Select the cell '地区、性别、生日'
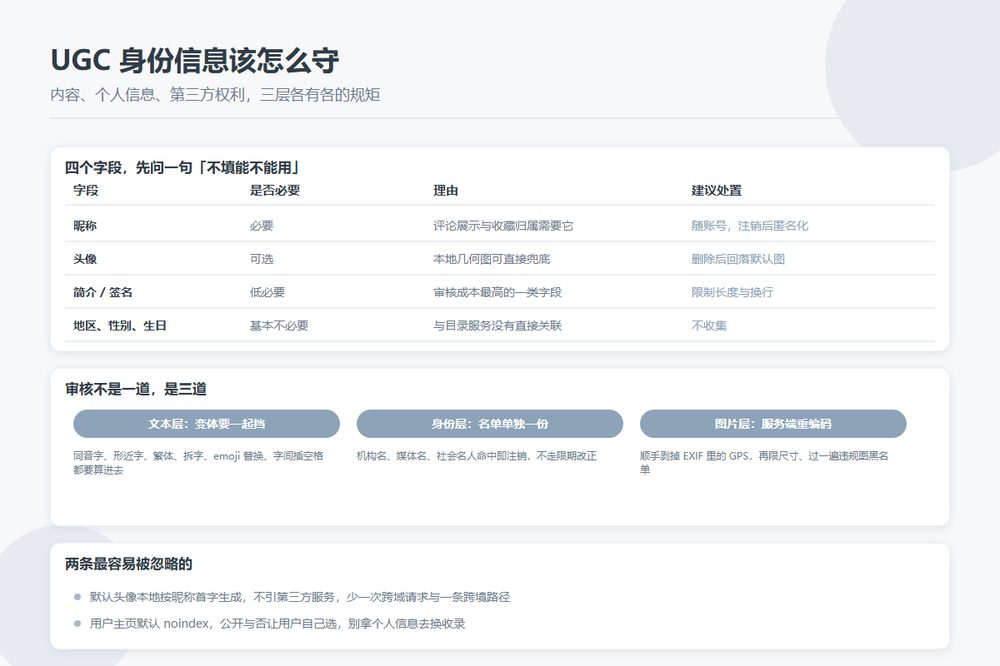The image size is (1000, 666). coord(120,325)
